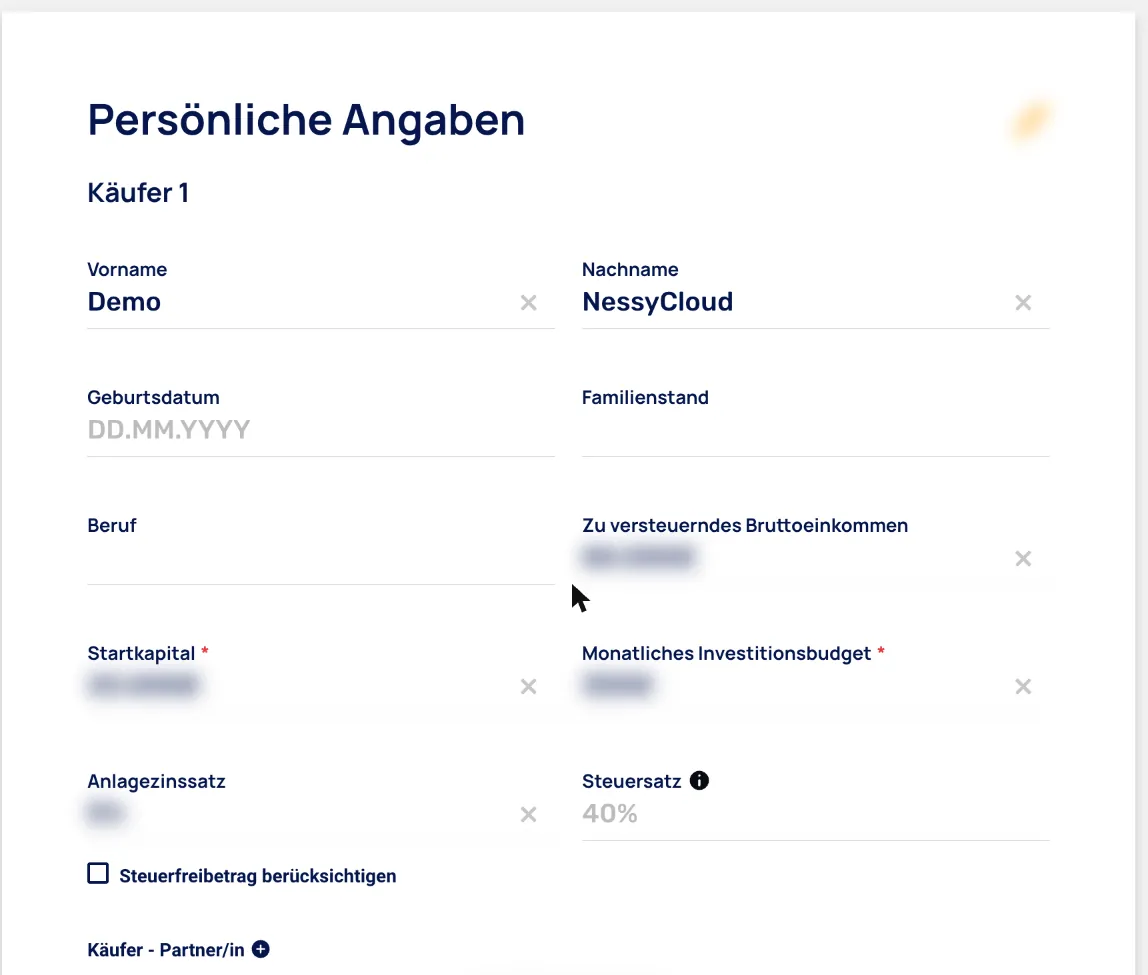1148x975 pixels.
Task: Clear the Anlagezinssatz value with its X
Action: pos(529,815)
